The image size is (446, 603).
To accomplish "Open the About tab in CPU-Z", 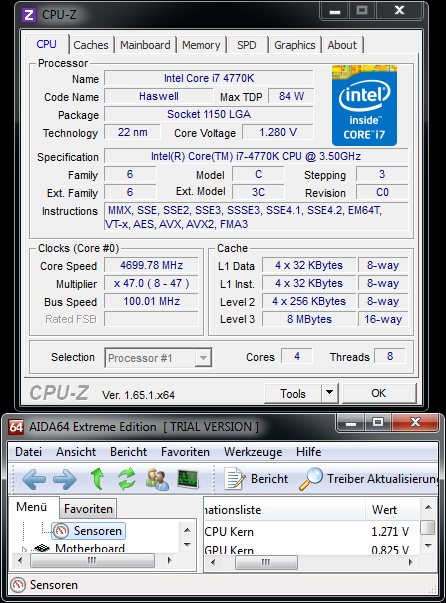I will click(342, 45).
